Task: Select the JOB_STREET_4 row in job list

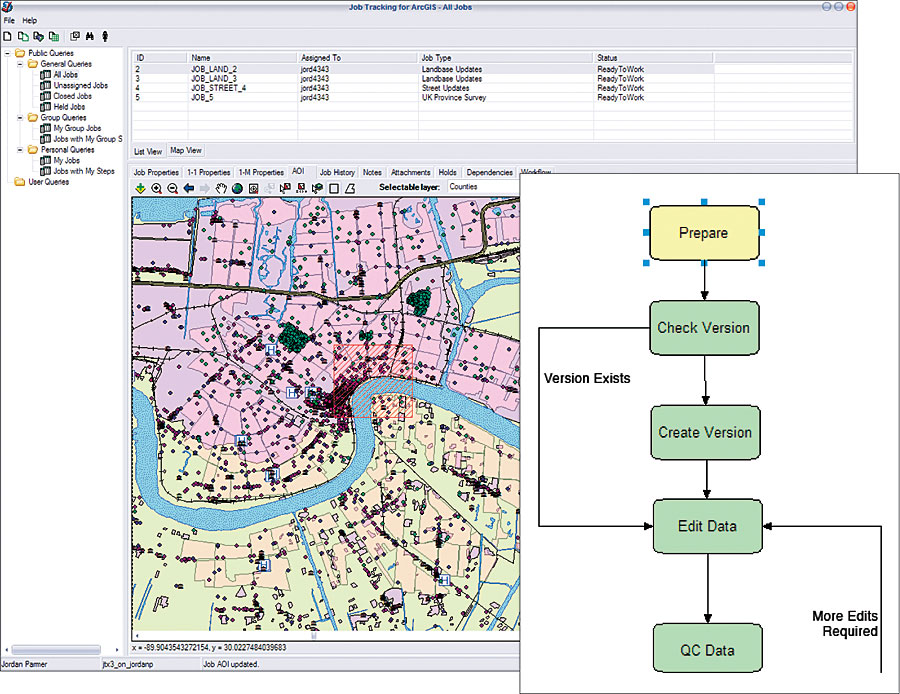Action: (x=423, y=88)
